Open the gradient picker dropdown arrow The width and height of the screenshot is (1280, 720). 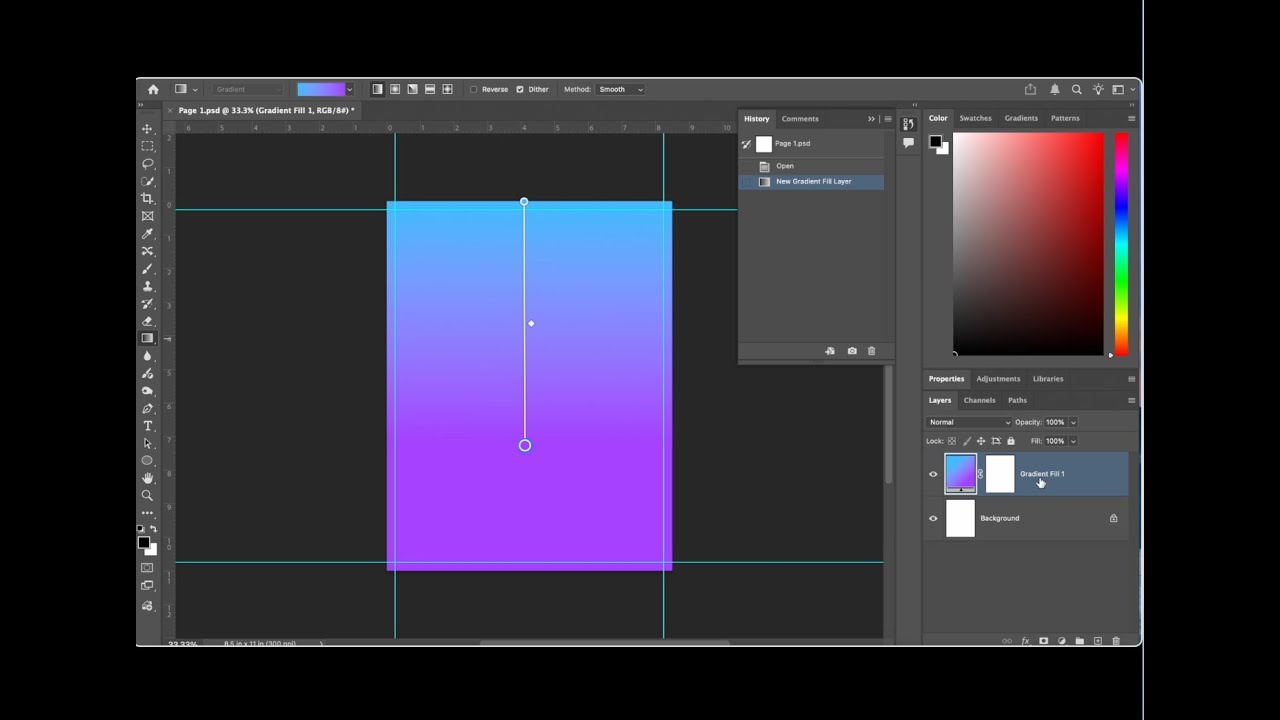pyautogui.click(x=350, y=89)
